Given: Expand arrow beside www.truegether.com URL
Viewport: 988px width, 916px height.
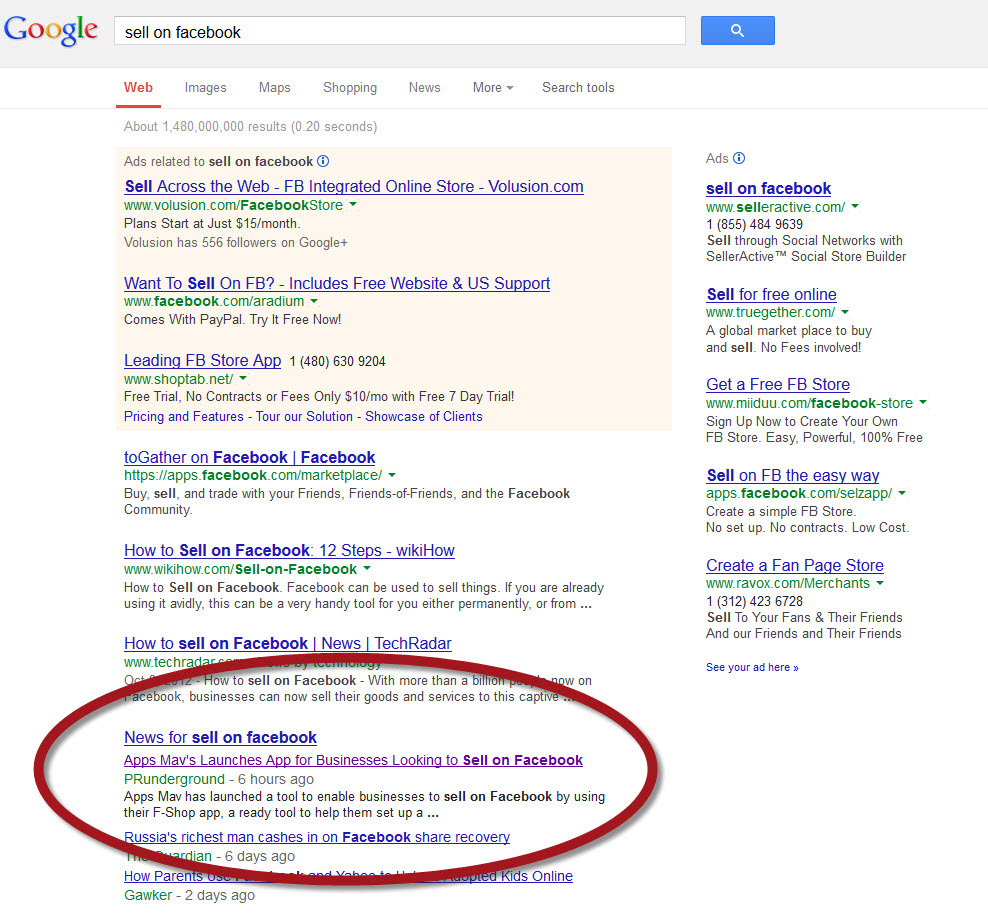Looking at the screenshot, I should (x=845, y=311).
